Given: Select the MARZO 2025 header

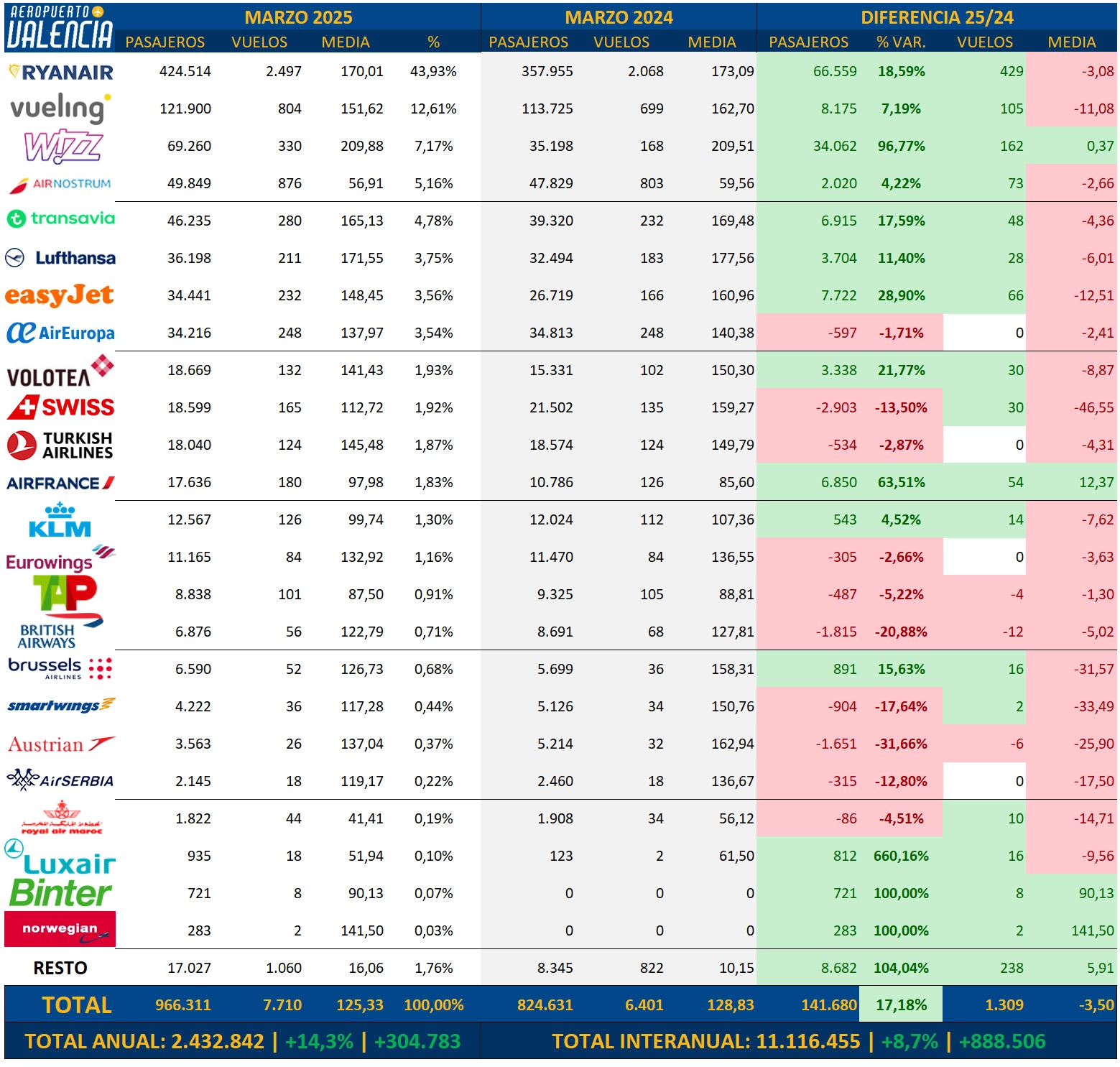Looking at the screenshot, I should 298,17.
